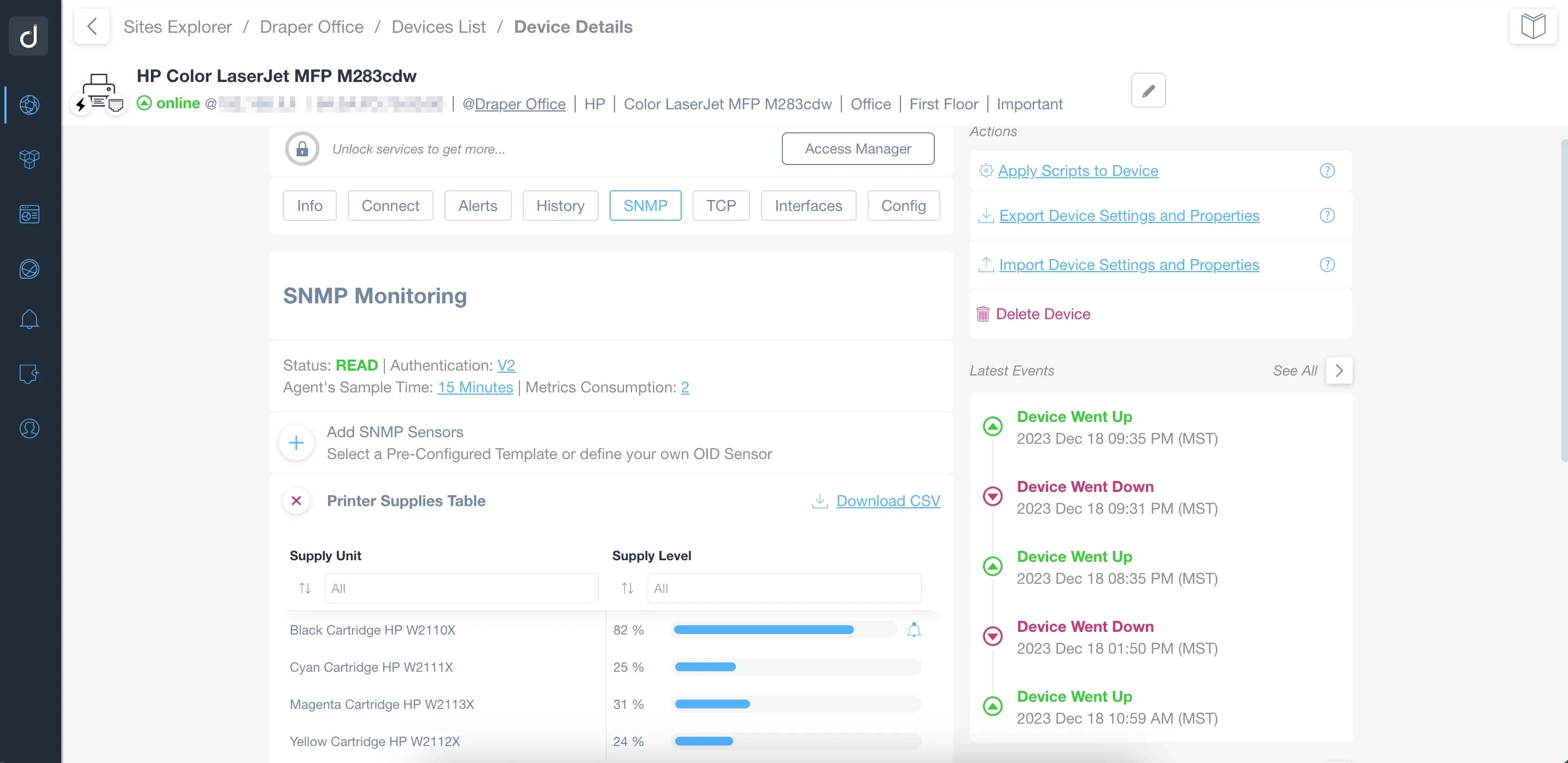
Task: Open the bell alerts icon in sidebar
Action: (29, 319)
